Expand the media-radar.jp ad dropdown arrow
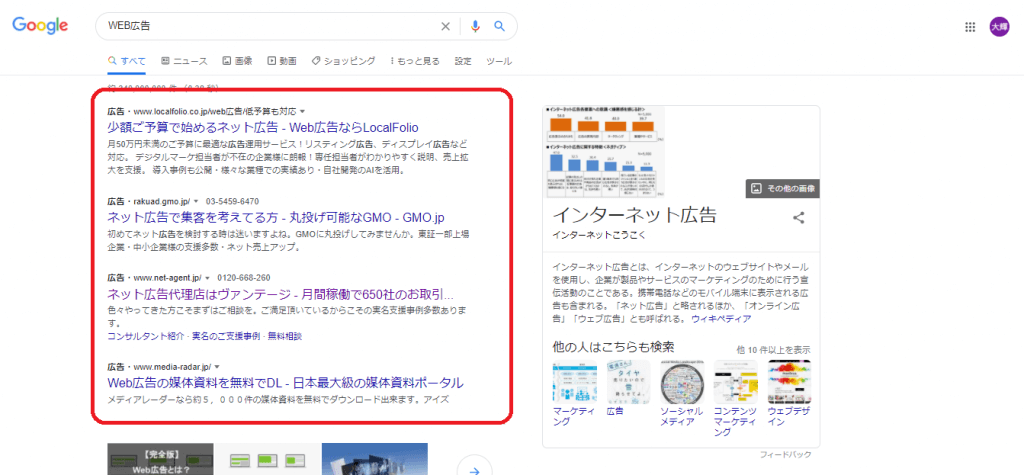 (x=217, y=367)
